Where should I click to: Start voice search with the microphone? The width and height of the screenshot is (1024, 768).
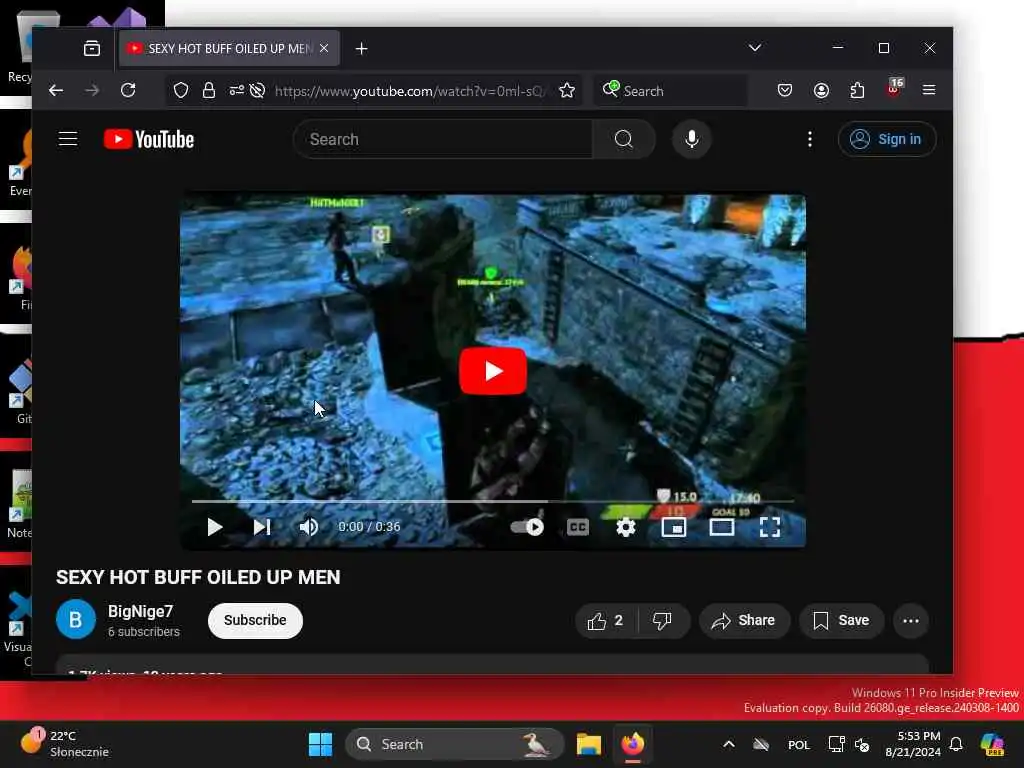point(692,139)
